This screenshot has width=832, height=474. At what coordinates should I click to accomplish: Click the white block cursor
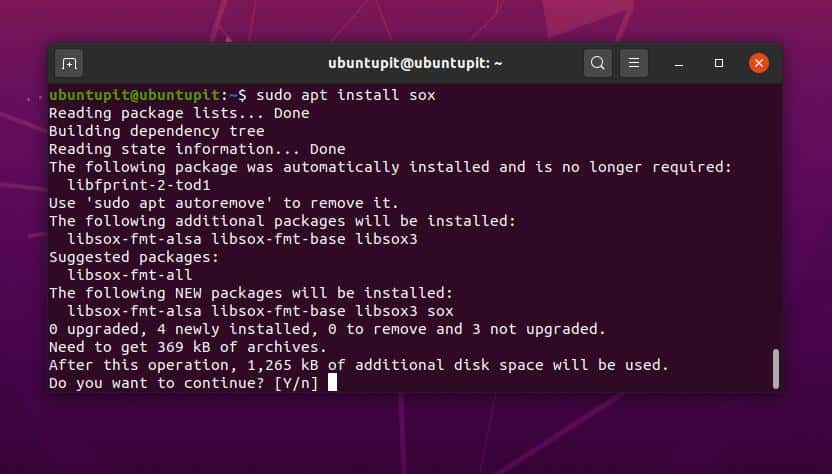pos(332,382)
